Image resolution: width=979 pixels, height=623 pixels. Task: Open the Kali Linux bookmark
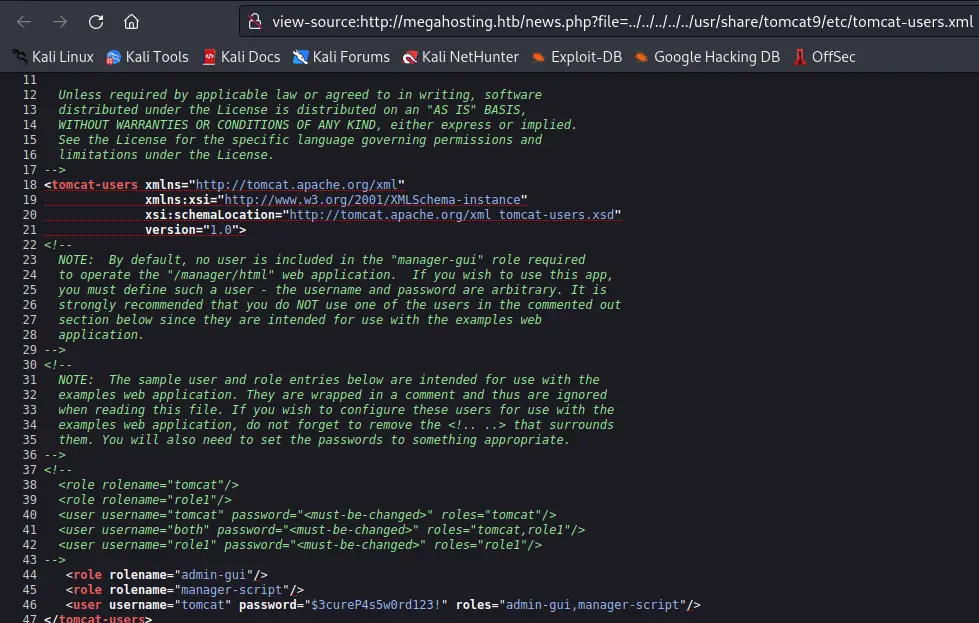(x=54, y=57)
